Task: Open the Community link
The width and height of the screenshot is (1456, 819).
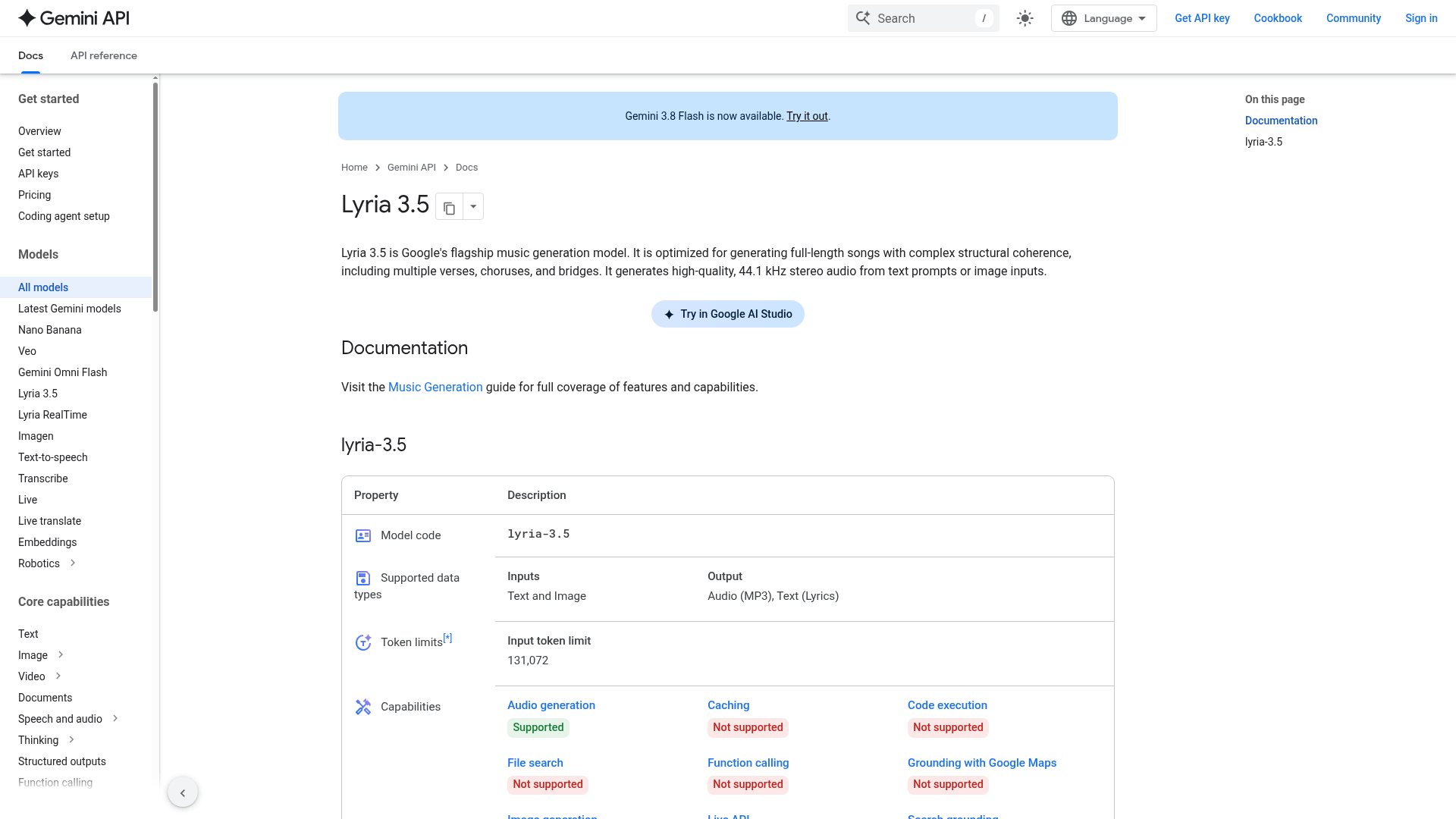Action: coord(1353,18)
